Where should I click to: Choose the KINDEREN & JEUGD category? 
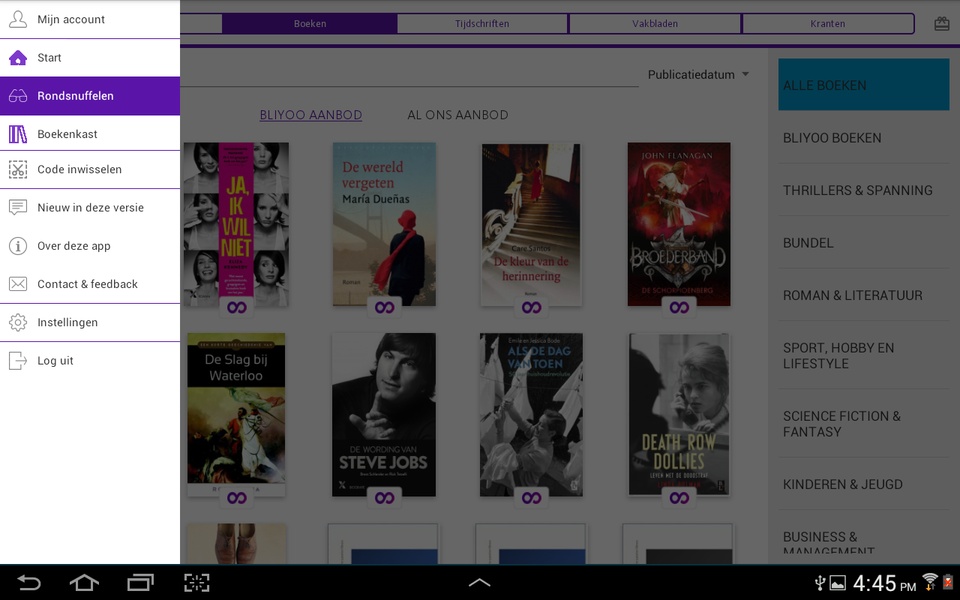pyautogui.click(x=864, y=484)
